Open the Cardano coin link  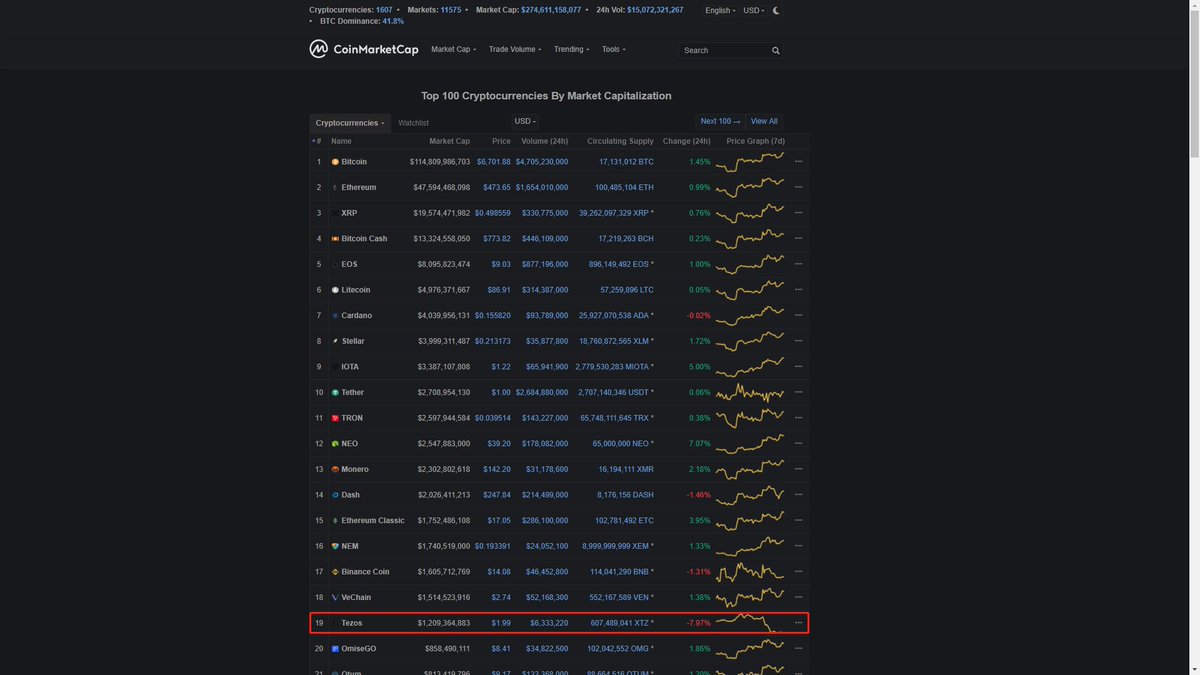coord(357,315)
